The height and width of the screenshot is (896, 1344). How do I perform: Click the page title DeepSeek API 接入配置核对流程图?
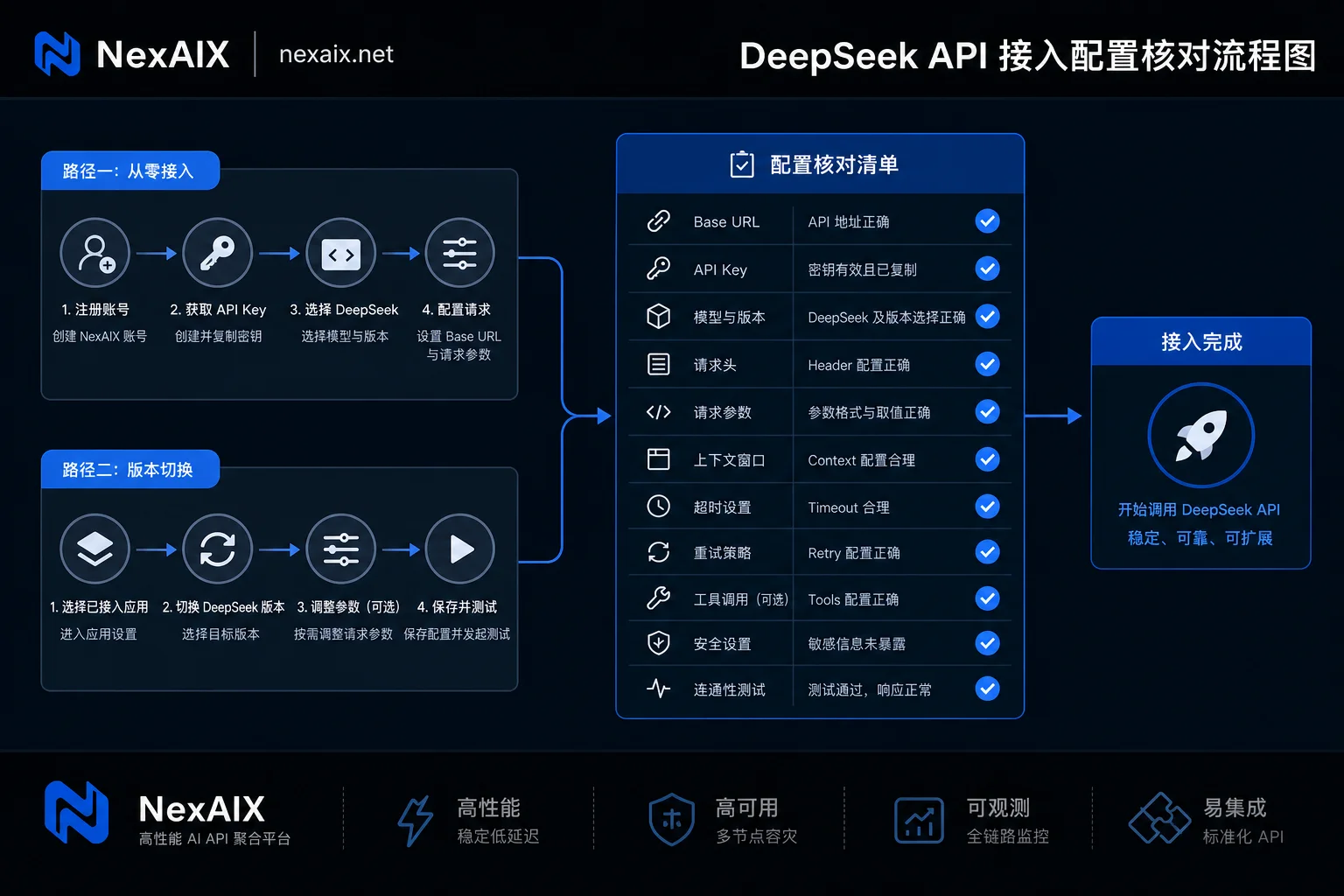point(1028,56)
